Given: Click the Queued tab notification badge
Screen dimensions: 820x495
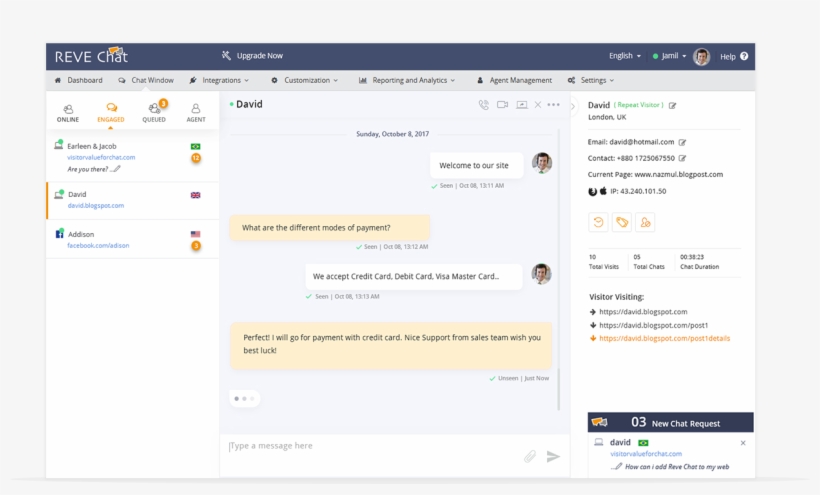Looking at the screenshot, I should tap(163, 103).
